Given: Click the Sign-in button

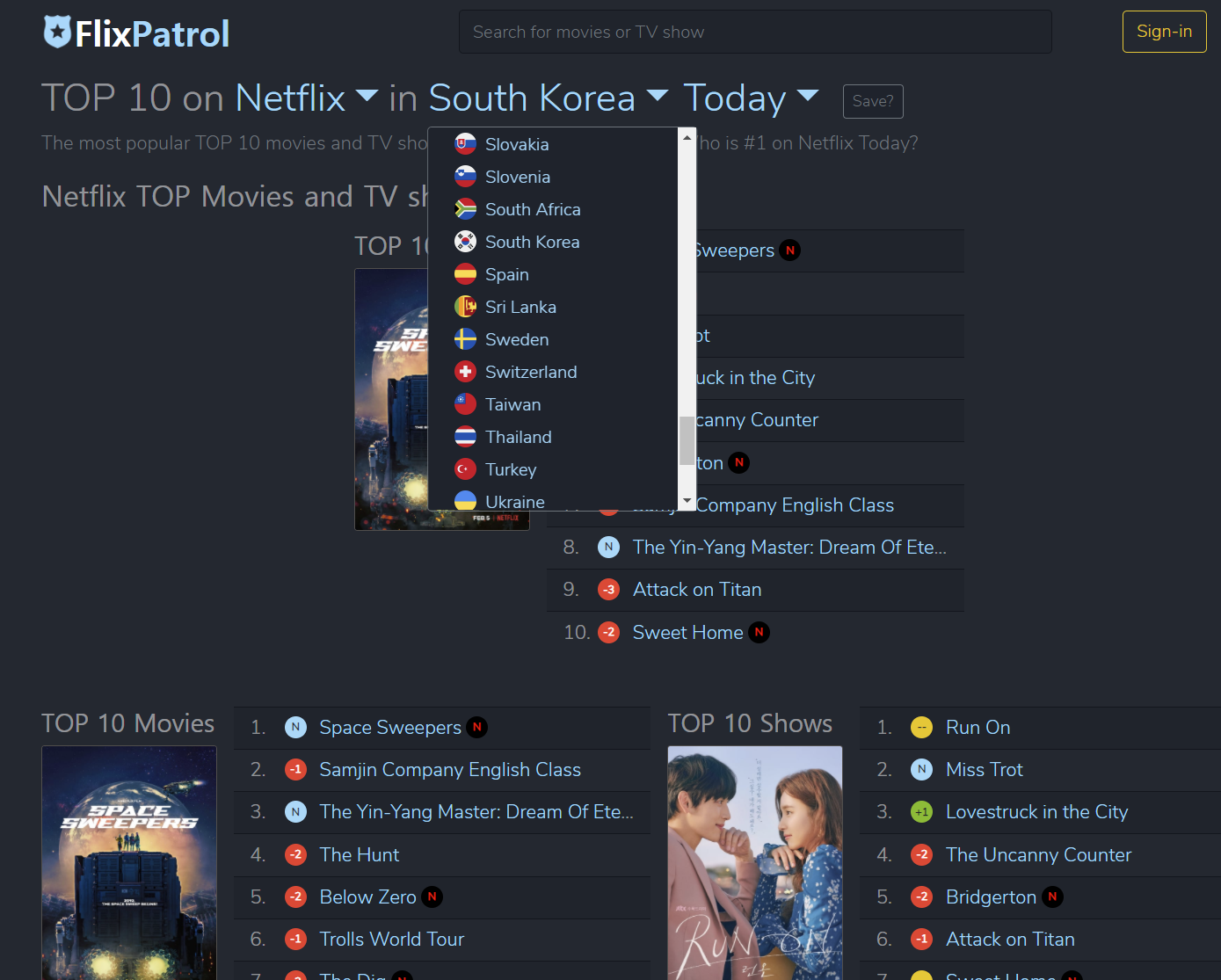Looking at the screenshot, I should (x=1164, y=32).
